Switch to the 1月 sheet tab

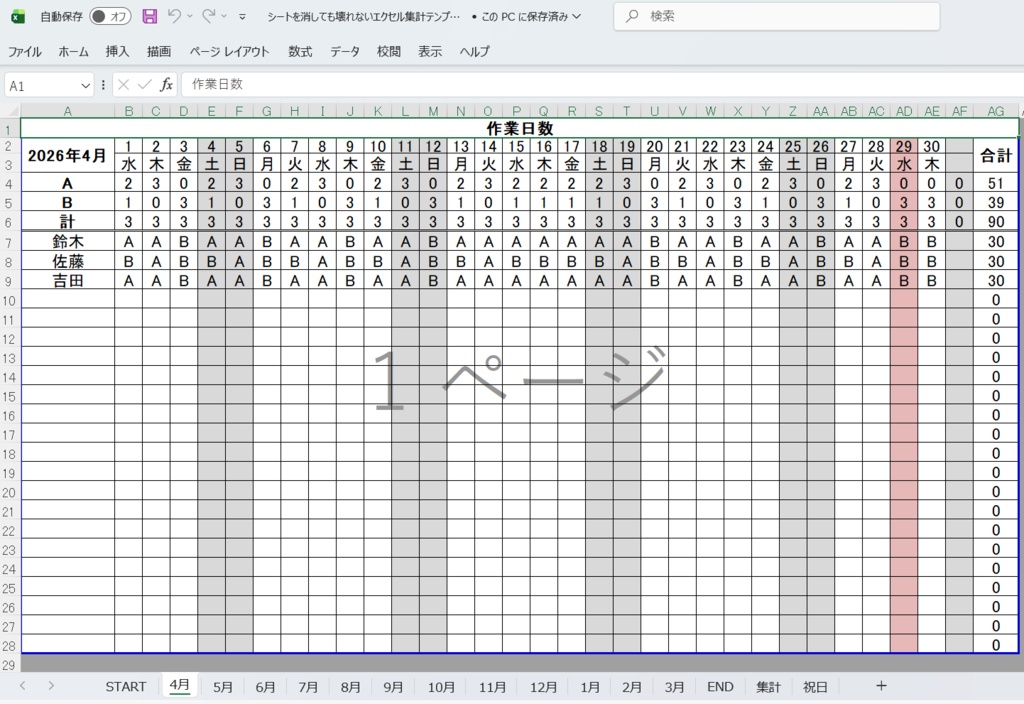[x=590, y=687]
